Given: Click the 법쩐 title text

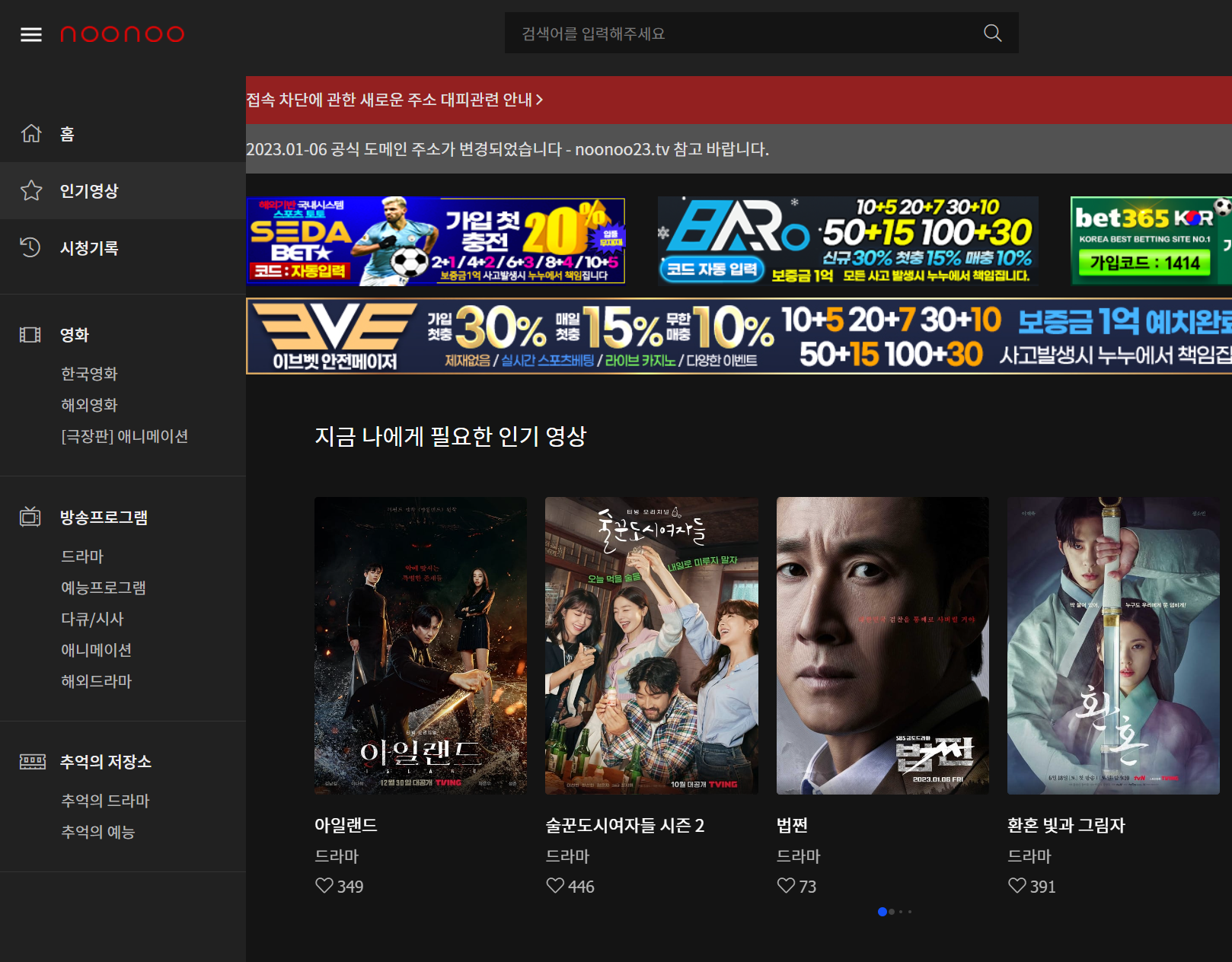Looking at the screenshot, I should (792, 825).
